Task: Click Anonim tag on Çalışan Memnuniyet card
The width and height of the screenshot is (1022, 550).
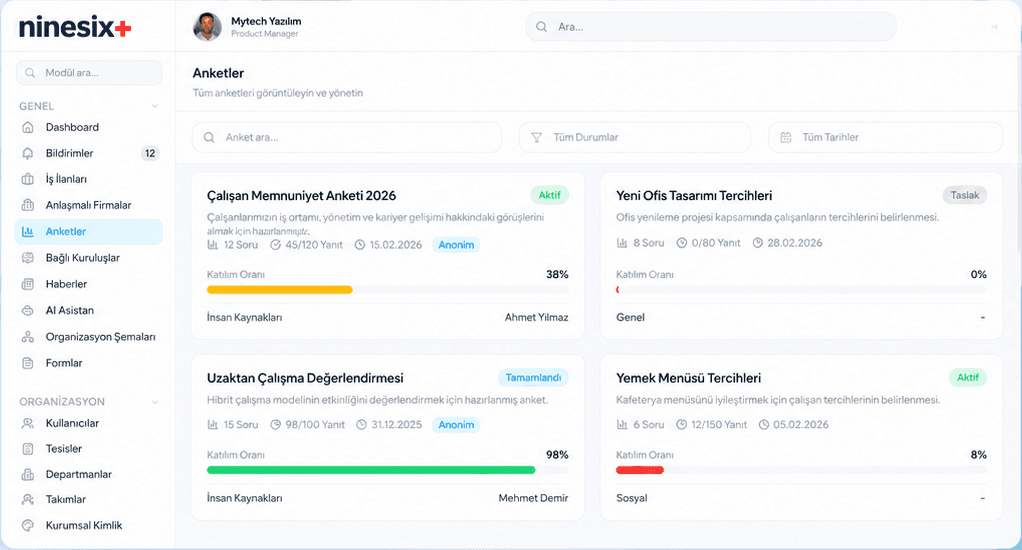Action: click(x=456, y=245)
